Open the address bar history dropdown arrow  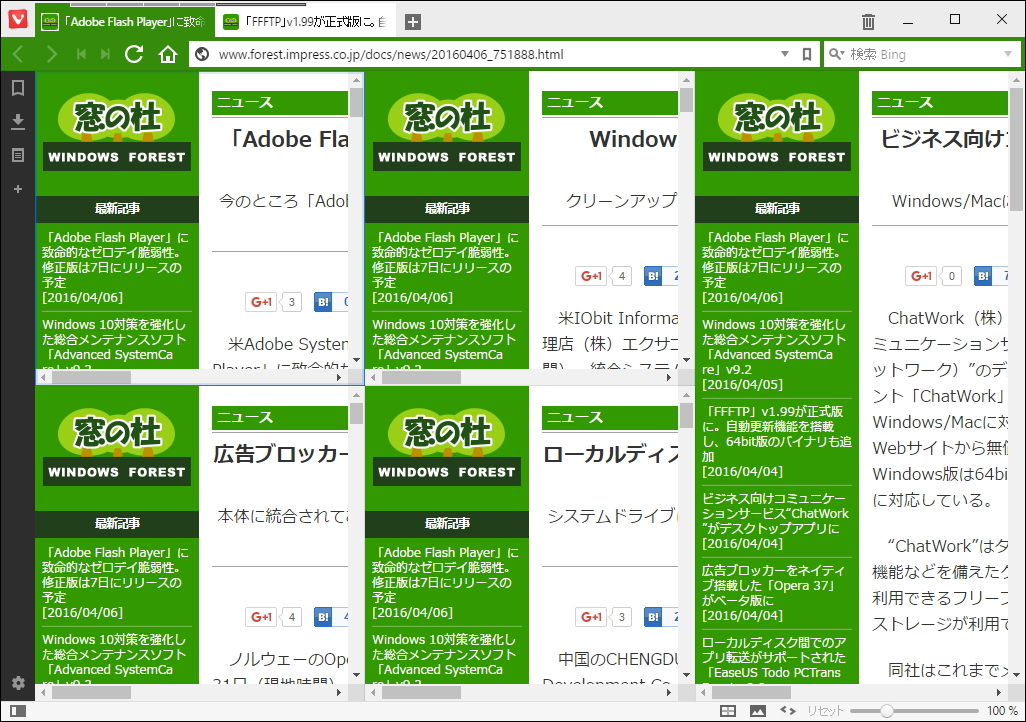click(782, 55)
